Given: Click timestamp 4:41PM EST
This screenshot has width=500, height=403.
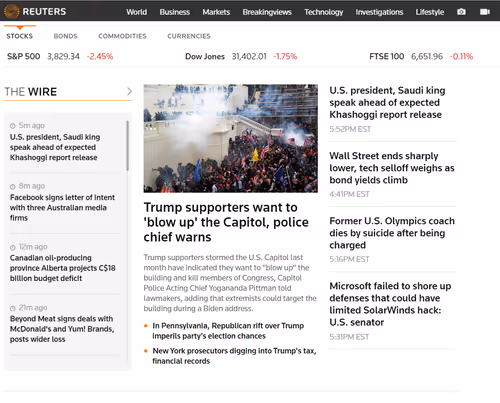Looking at the screenshot, I should pos(349,194).
